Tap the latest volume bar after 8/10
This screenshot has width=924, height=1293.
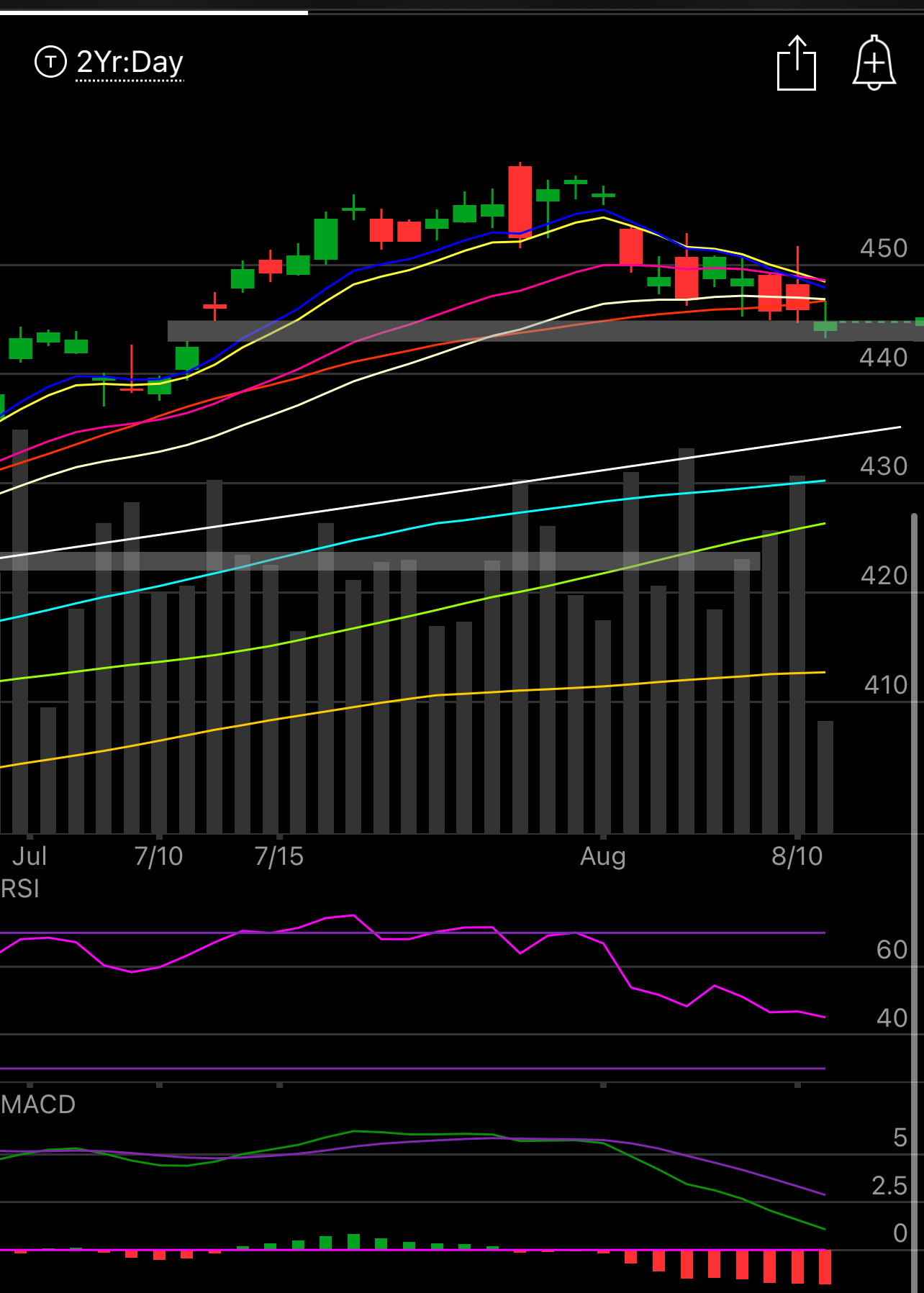pyautogui.click(x=825, y=777)
